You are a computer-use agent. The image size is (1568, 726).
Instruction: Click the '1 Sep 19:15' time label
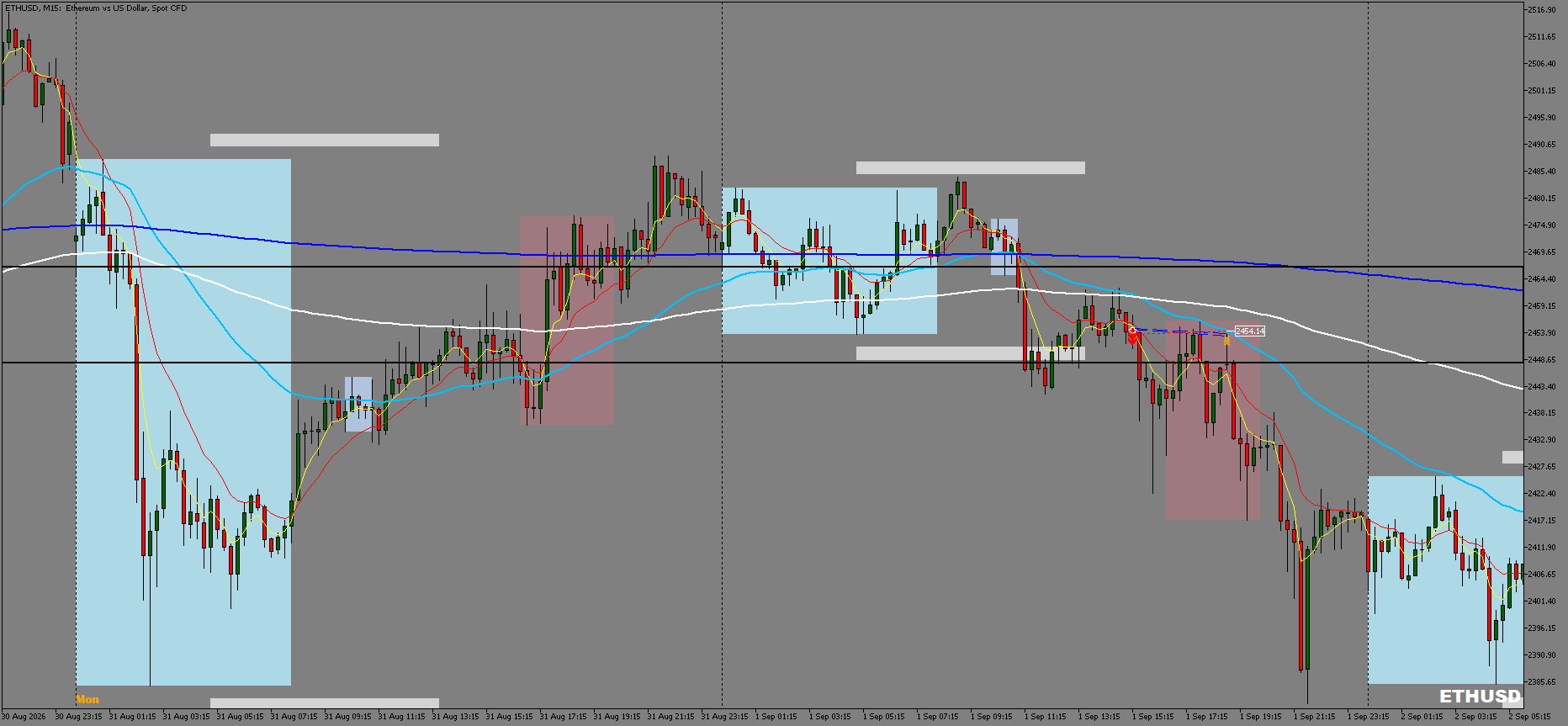(x=1260, y=717)
